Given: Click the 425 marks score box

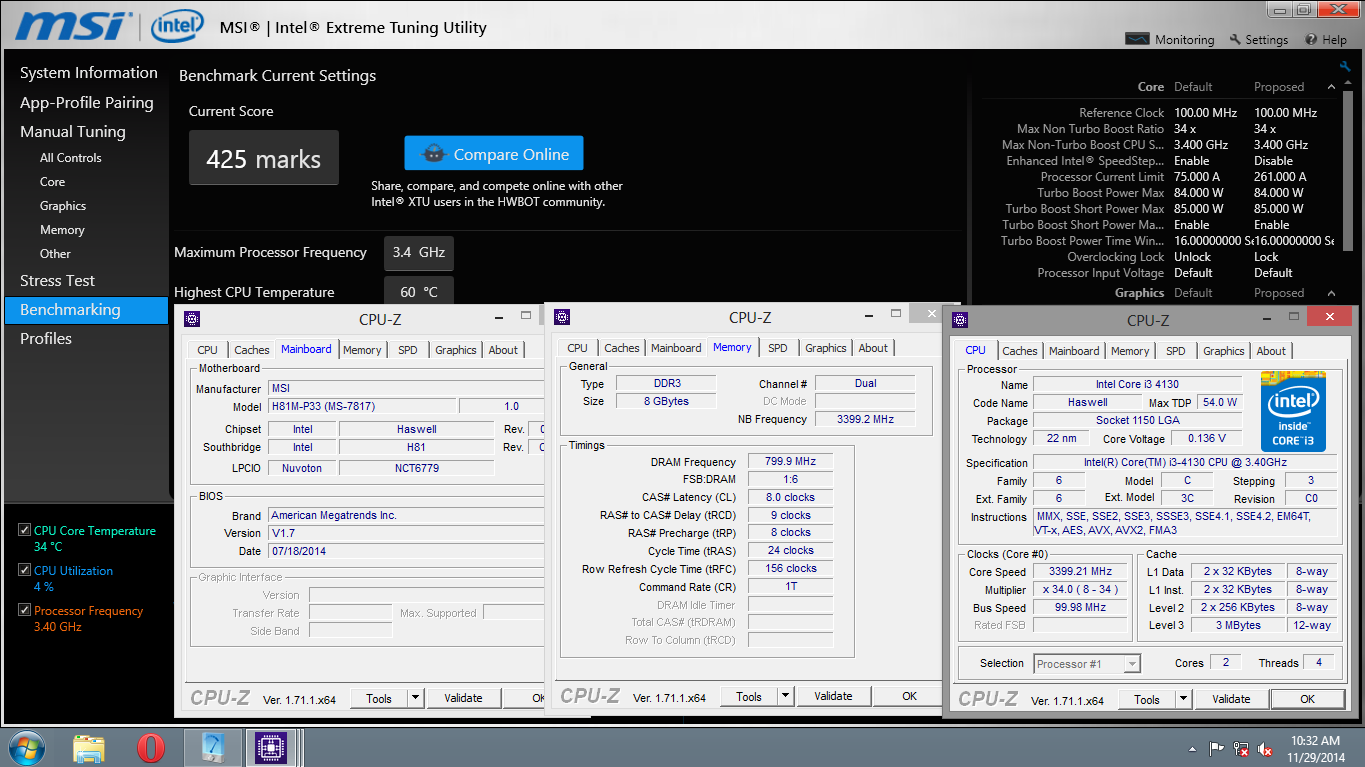Looking at the screenshot, I should (264, 158).
